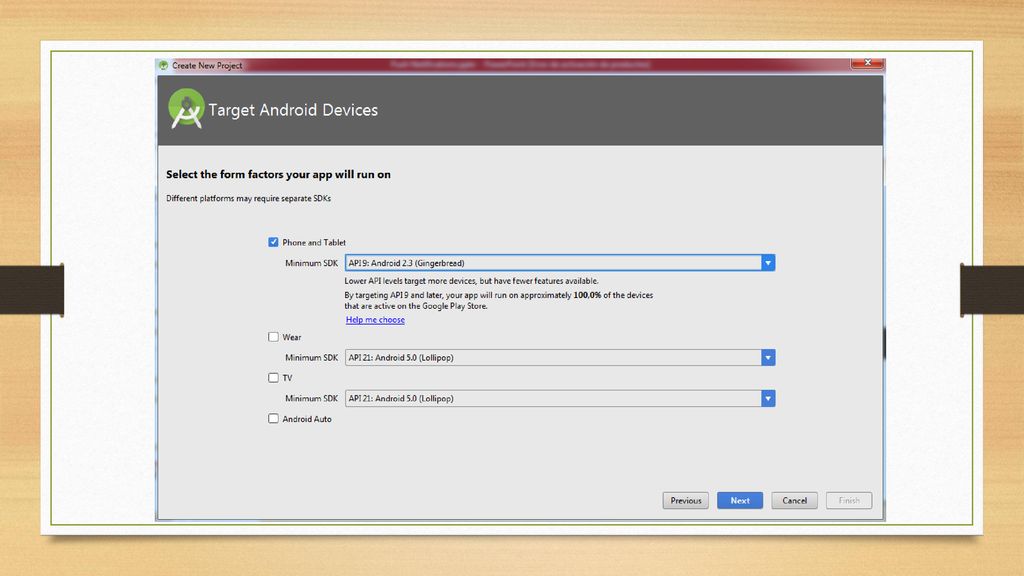Click the Android Auto label
Image resolution: width=1024 pixels, height=576 pixels.
pyautogui.click(x=307, y=419)
